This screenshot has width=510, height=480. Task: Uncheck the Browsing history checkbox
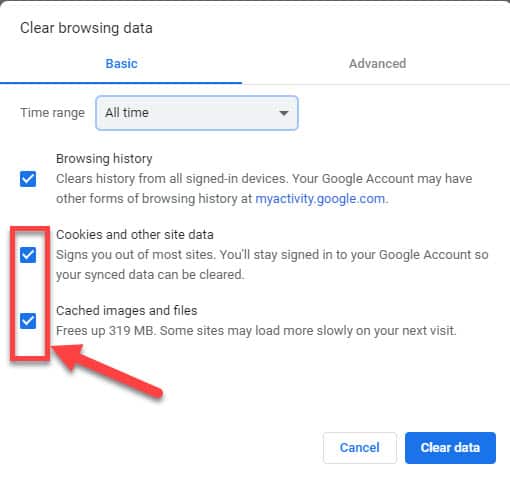(x=28, y=179)
